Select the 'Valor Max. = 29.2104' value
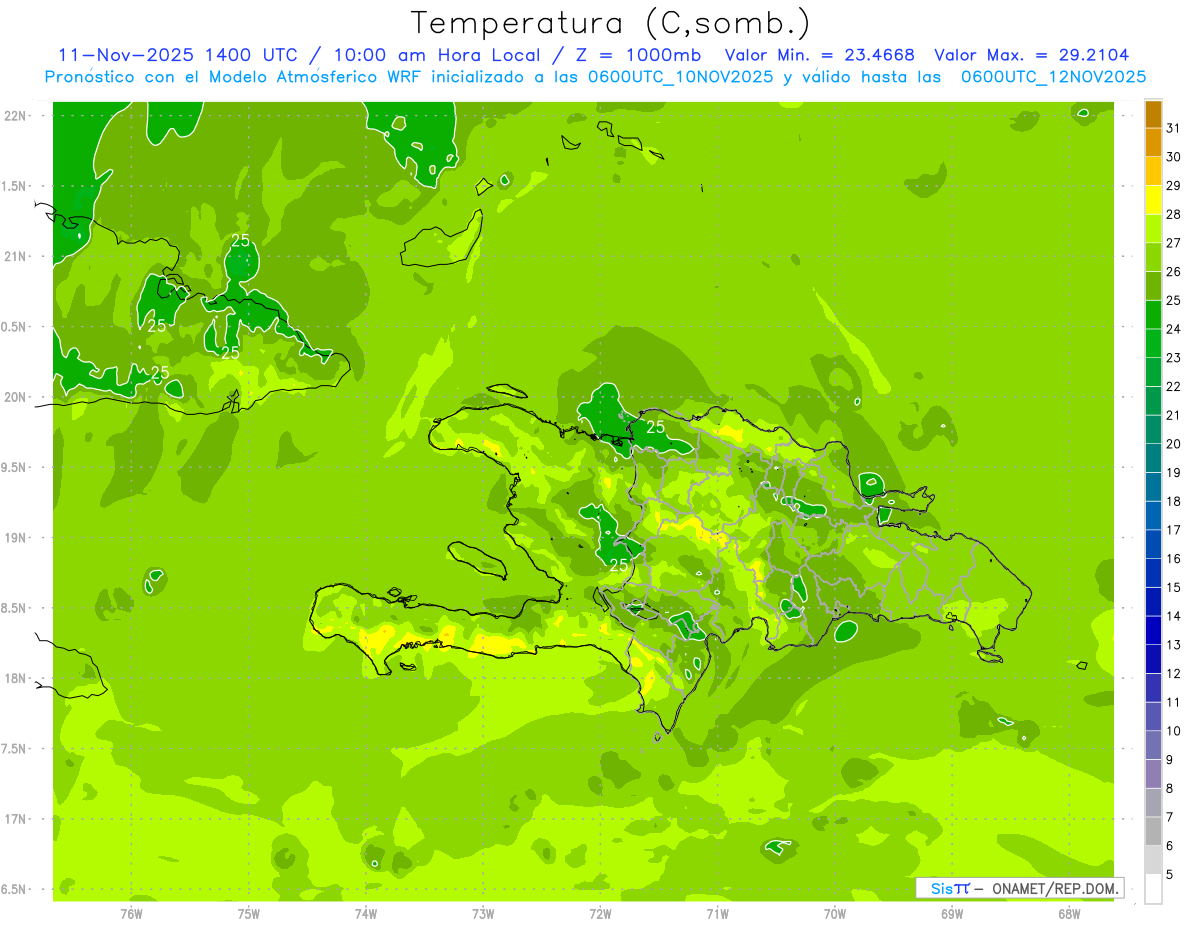The image size is (1200, 927). click(x=1032, y=55)
